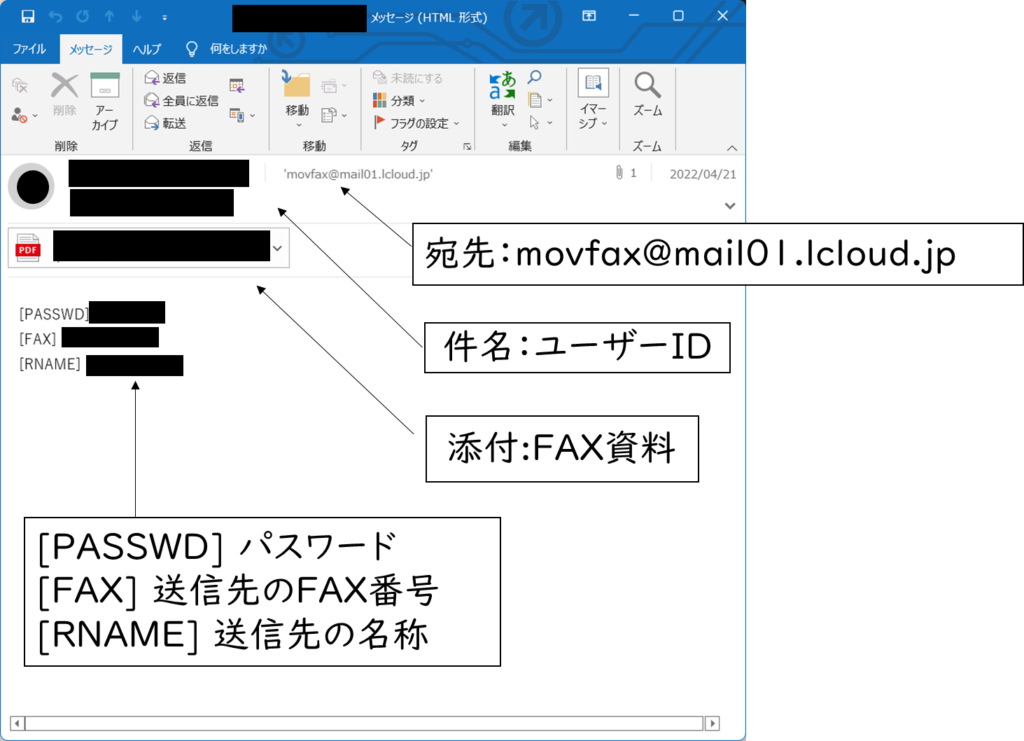Viewport: 1024px width, 741px height.
Task: Click the horizontal scrollbar right arrow
Action: (712, 723)
